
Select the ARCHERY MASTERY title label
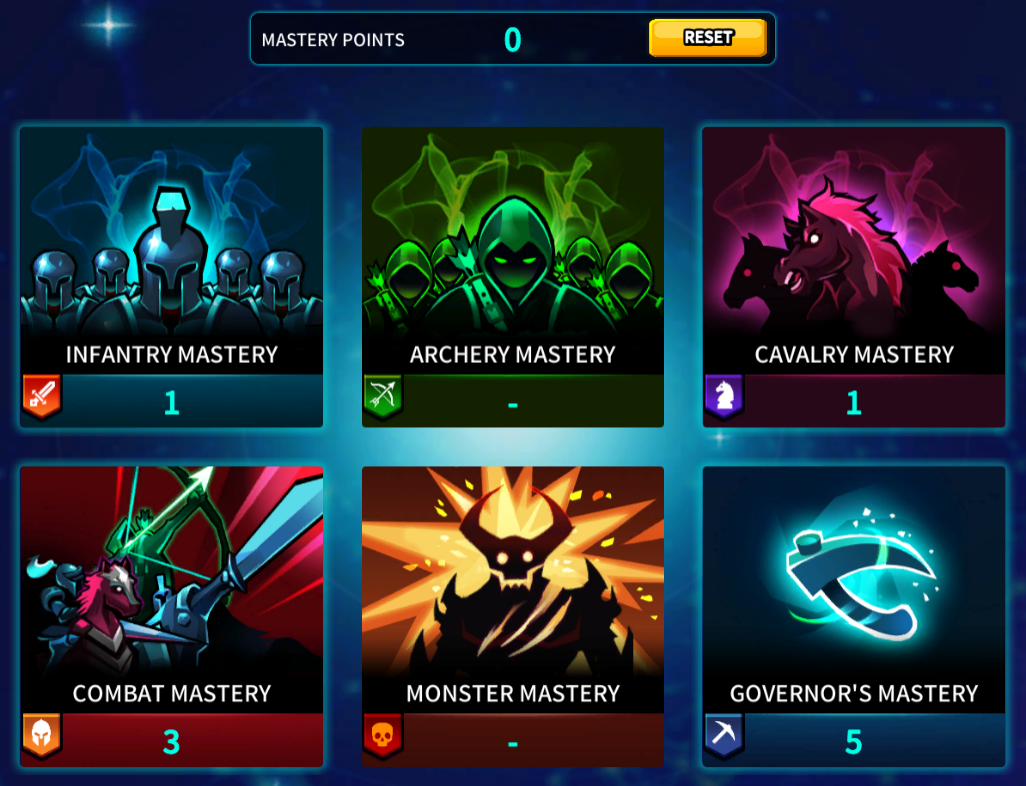[x=513, y=355]
